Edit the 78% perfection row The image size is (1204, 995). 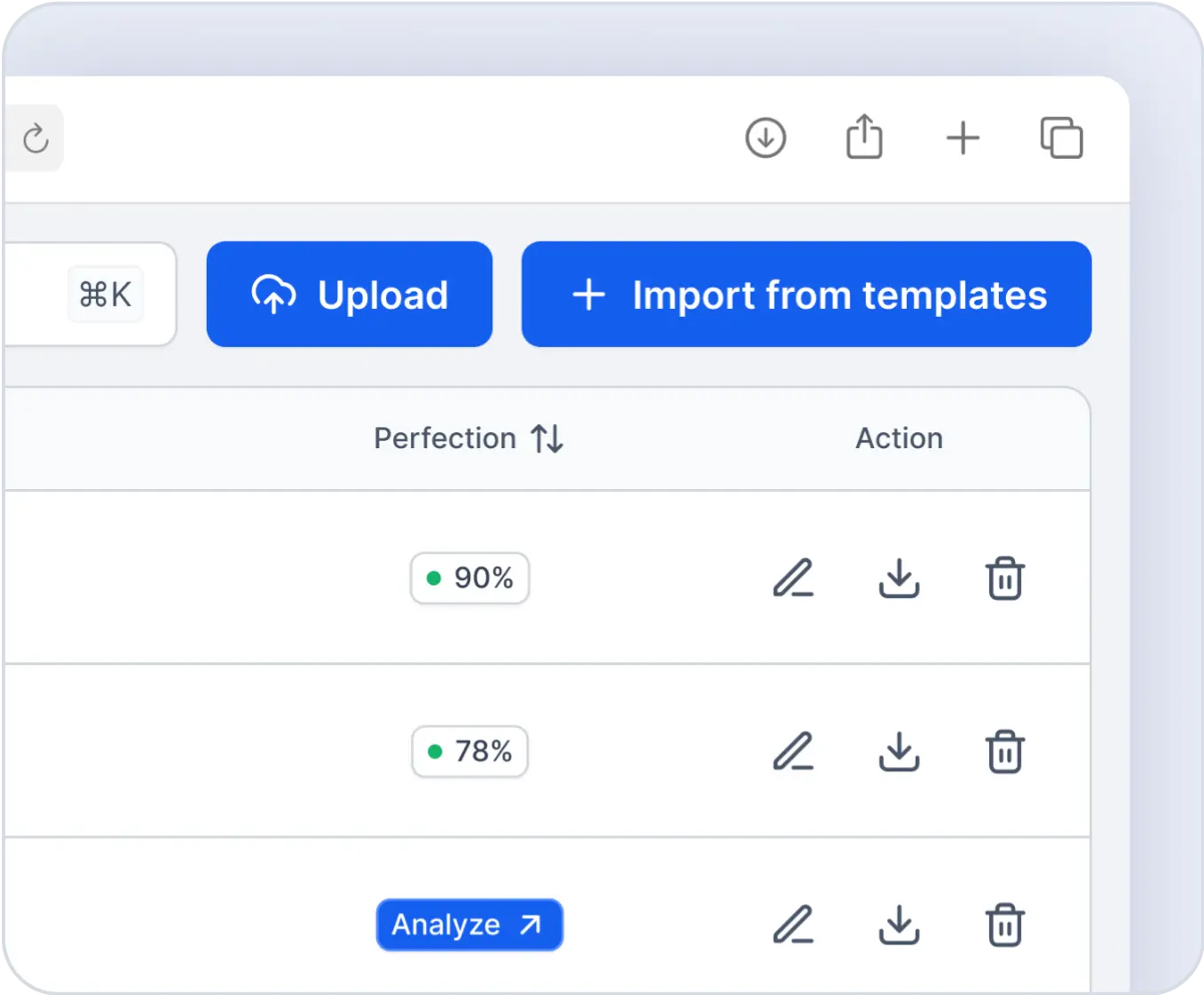(792, 752)
